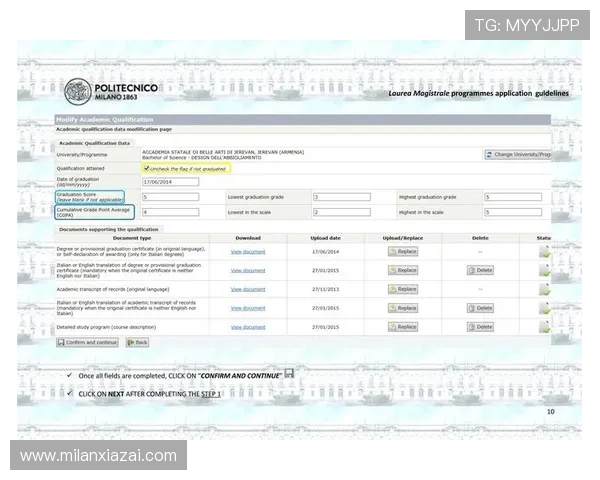Click the Confirm and continue button
600x480 pixels.
tap(87, 342)
